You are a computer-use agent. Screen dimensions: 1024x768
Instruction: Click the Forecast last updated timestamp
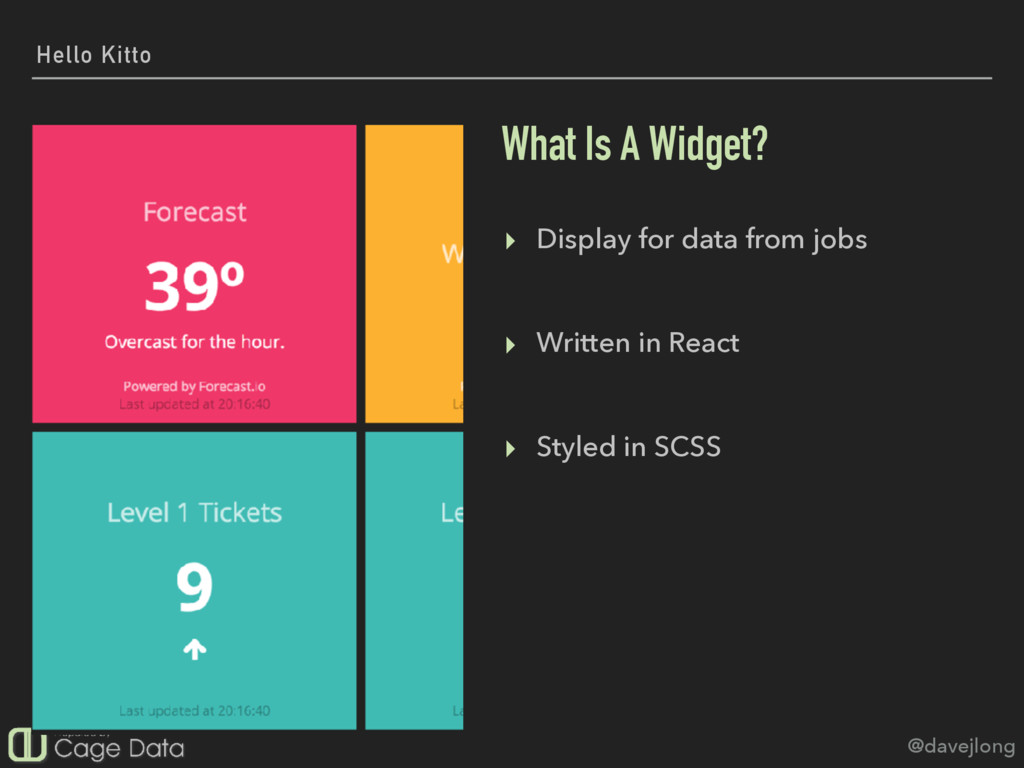[194, 404]
